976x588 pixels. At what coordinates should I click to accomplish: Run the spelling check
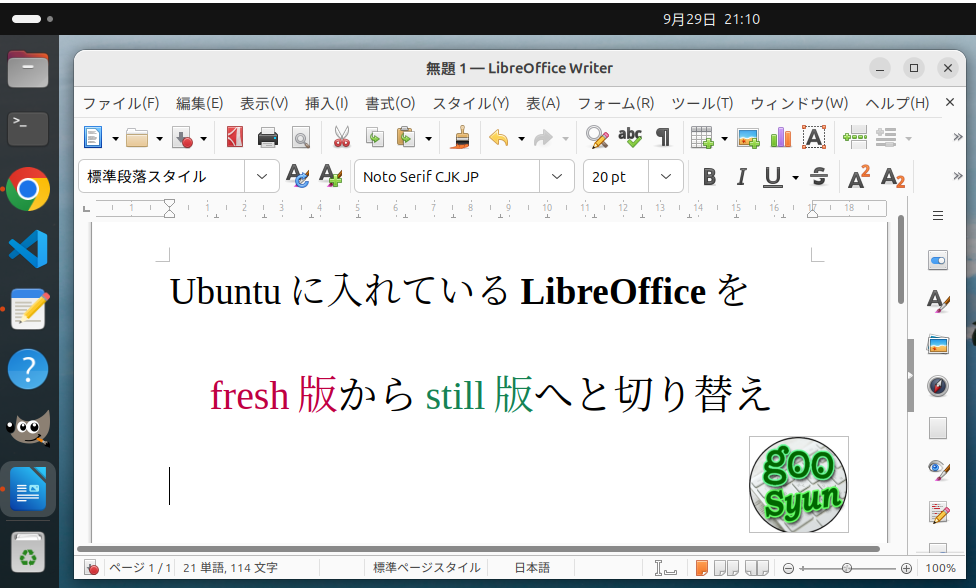pos(630,138)
